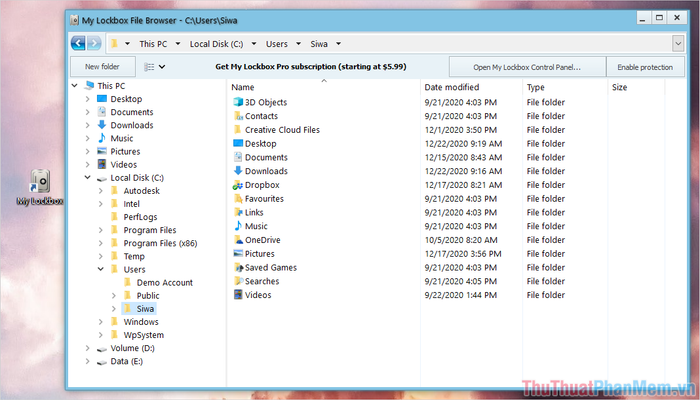Click This PC breadcrumb in address bar
Image resolution: width=700 pixels, height=400 pixels.
[153, 44]
